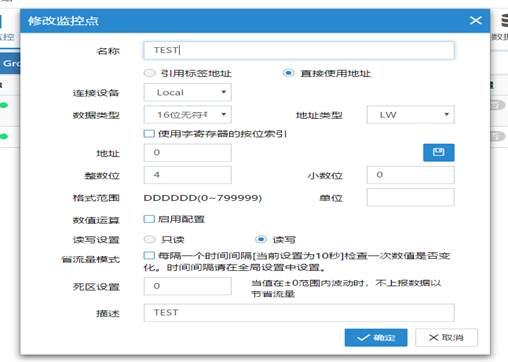Open the 数据类型 dropdown
The width and height of the screenshot is (508, 362).
click(x=188, y=115)
